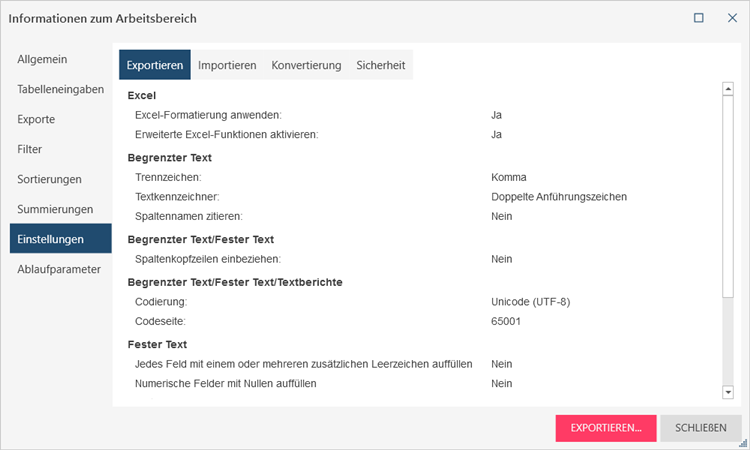This screenshot has height=450, width=750.
Task: Click the Exportieren... button
Action: 606,428
